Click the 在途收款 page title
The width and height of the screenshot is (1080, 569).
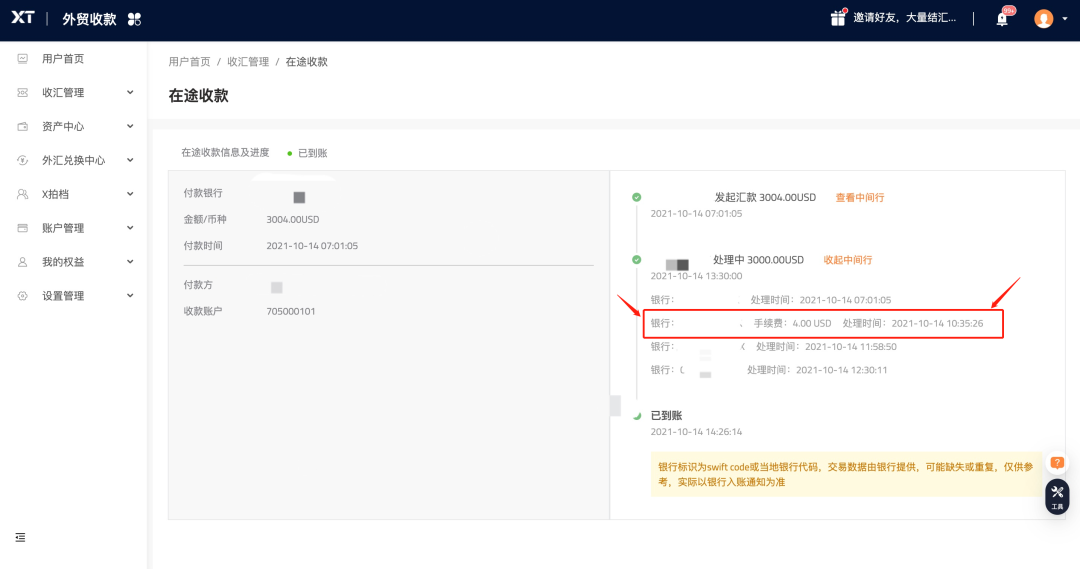[x=198, y=96]
